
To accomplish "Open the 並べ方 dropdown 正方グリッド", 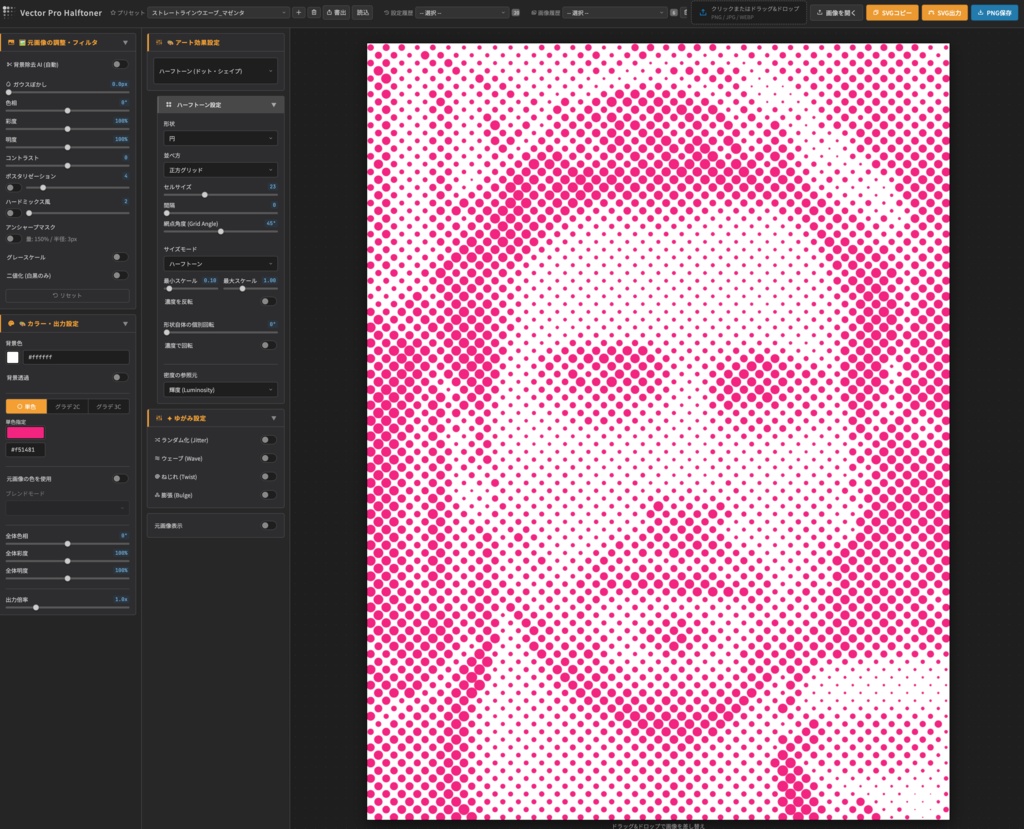I will coord(220,170).
